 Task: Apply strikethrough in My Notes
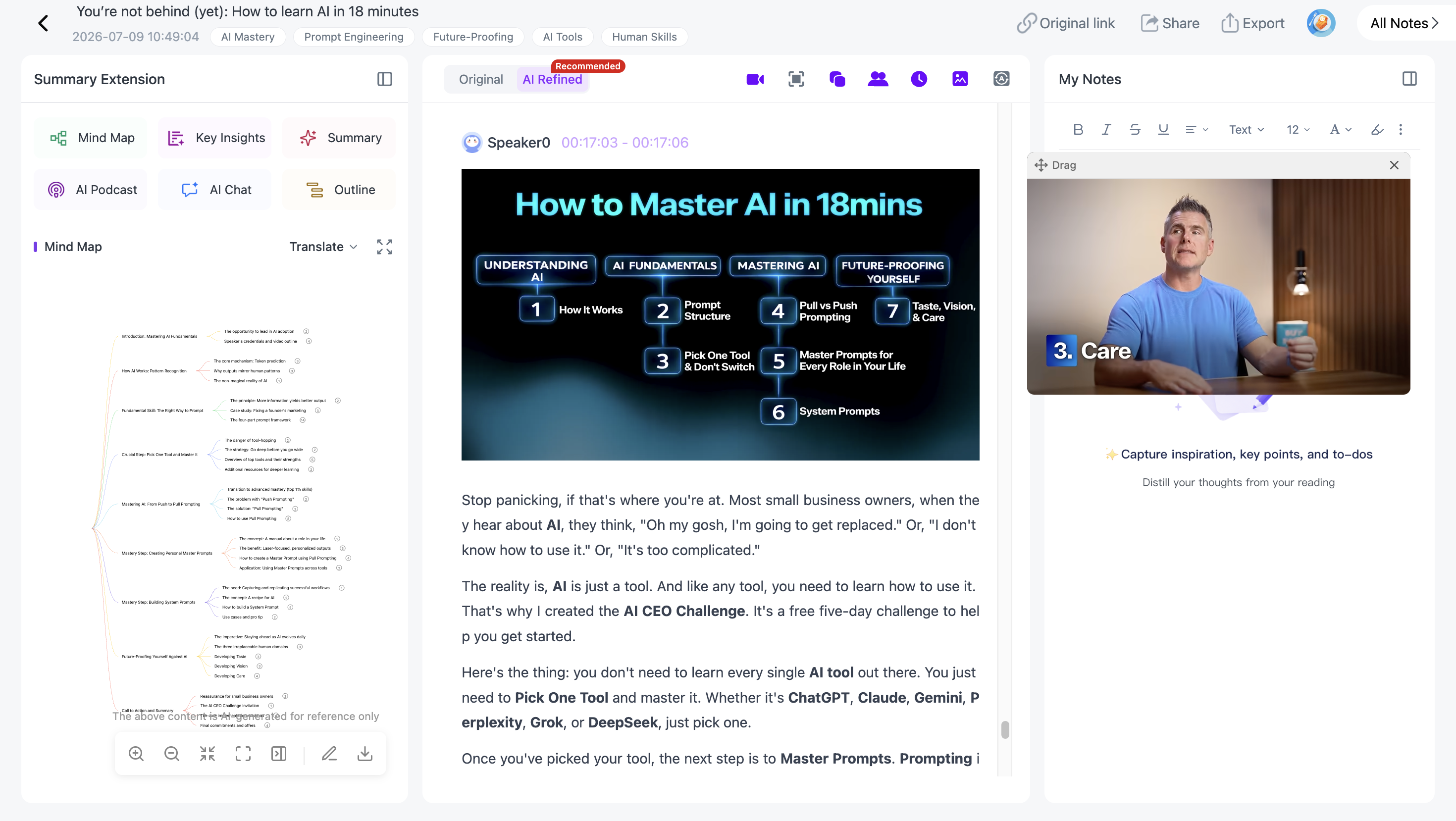1135,129
